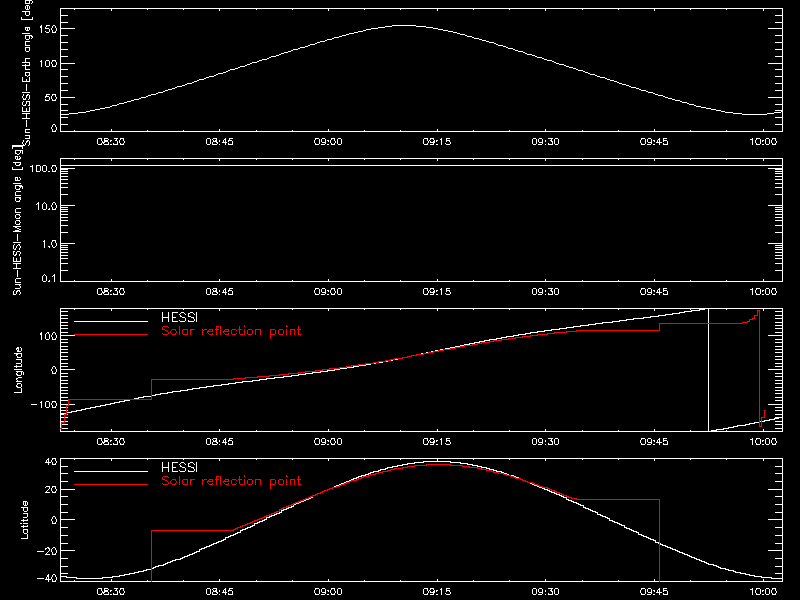Screen dimensions: 800x600
Task: Click 09:45 under the Longitude plot
Action: (x=654, y=442)
